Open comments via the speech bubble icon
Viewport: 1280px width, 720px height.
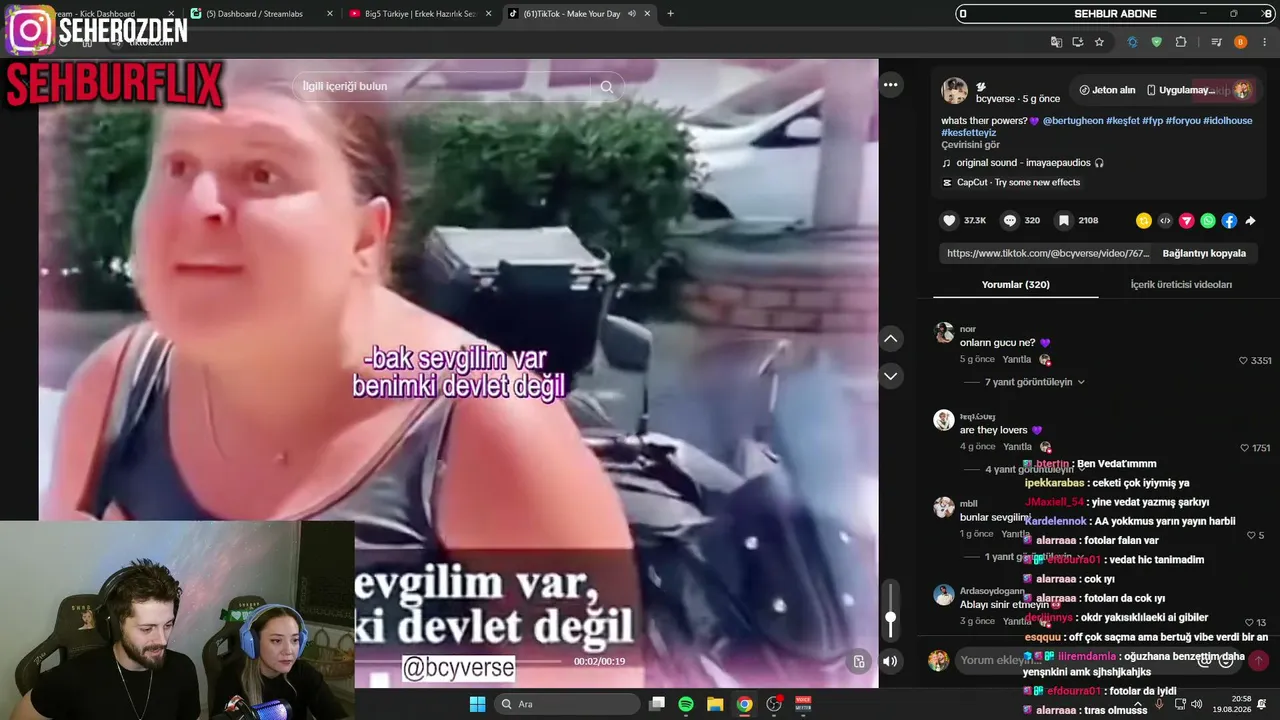1010,220
